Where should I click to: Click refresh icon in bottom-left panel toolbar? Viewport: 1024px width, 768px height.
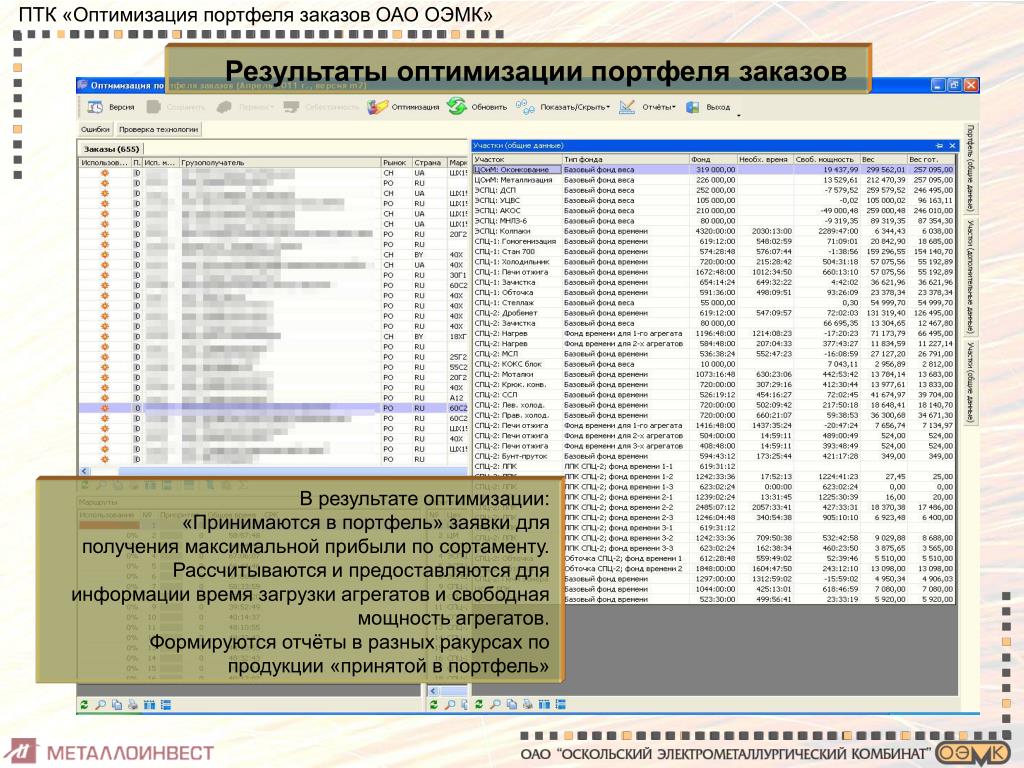click(84, 705)
